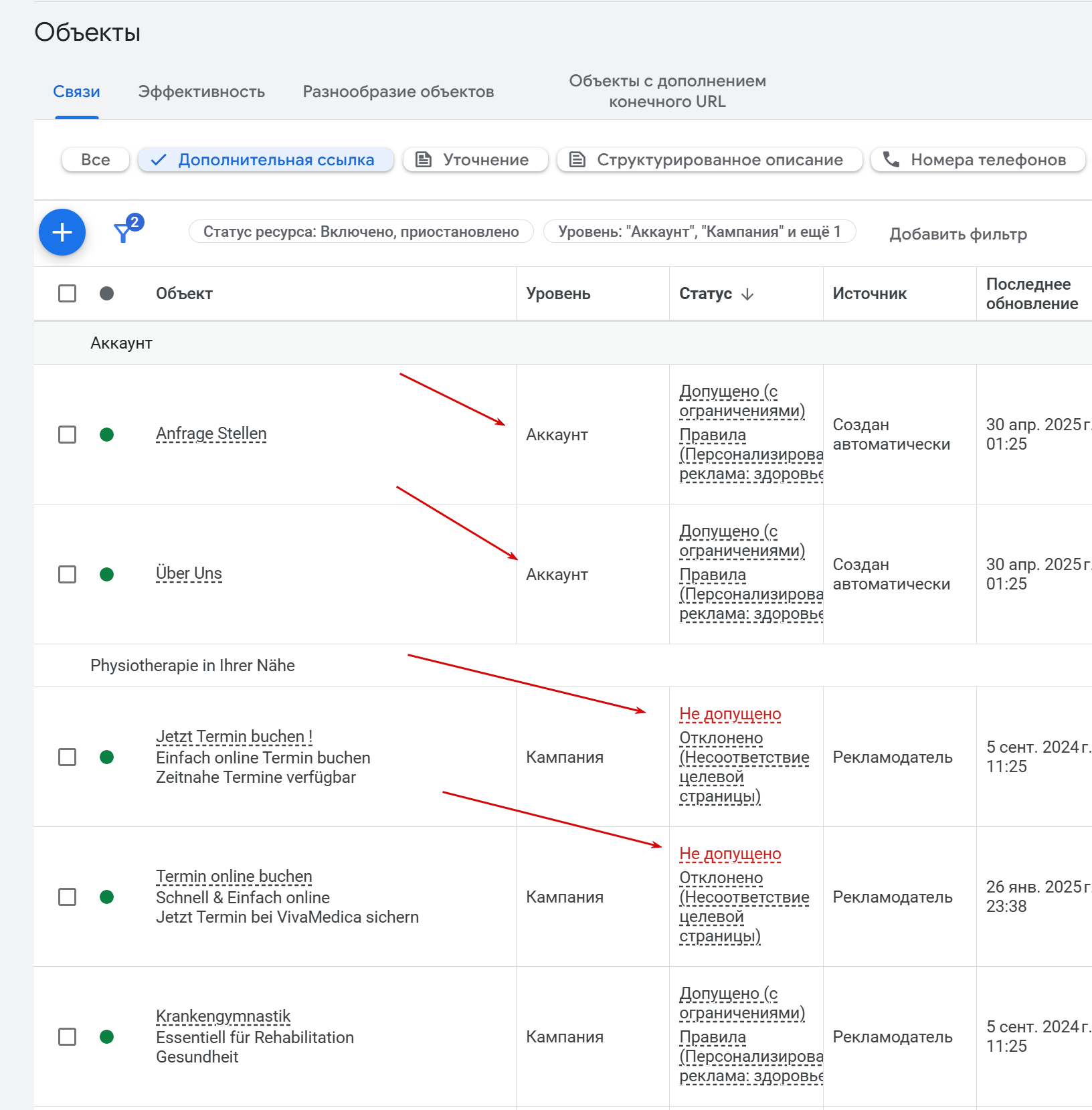The width and height of the screenshot is (1092, 1110).
Task: Click the grey status dot column header
Action: tap(106, 294)
